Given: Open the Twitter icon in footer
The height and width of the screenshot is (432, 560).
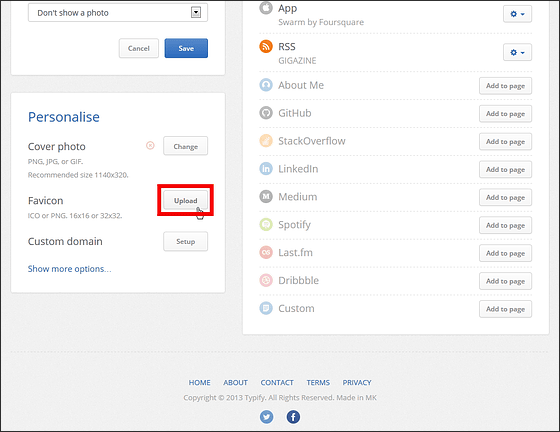Looking at the screenshot, I should (266, 417).
